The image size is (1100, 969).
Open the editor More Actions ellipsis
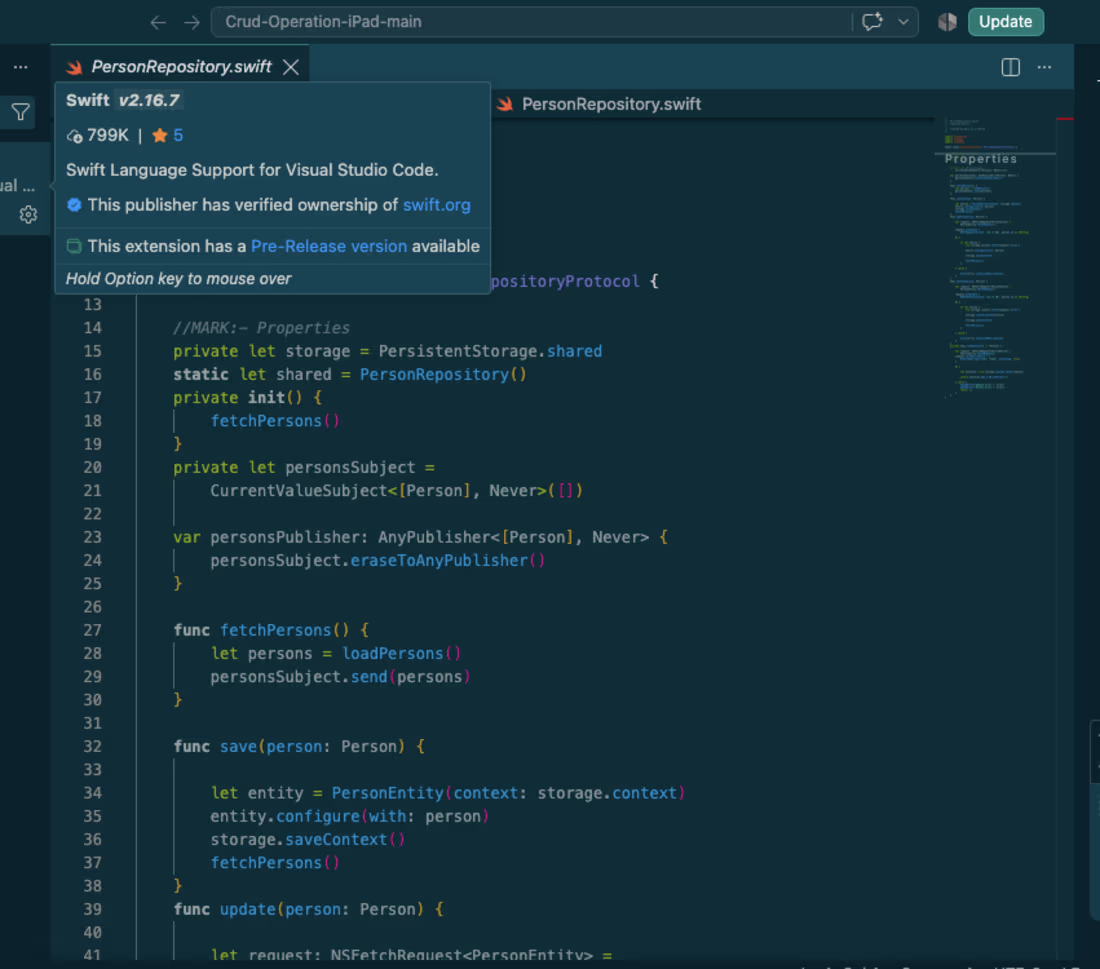tap(1044, 67)
